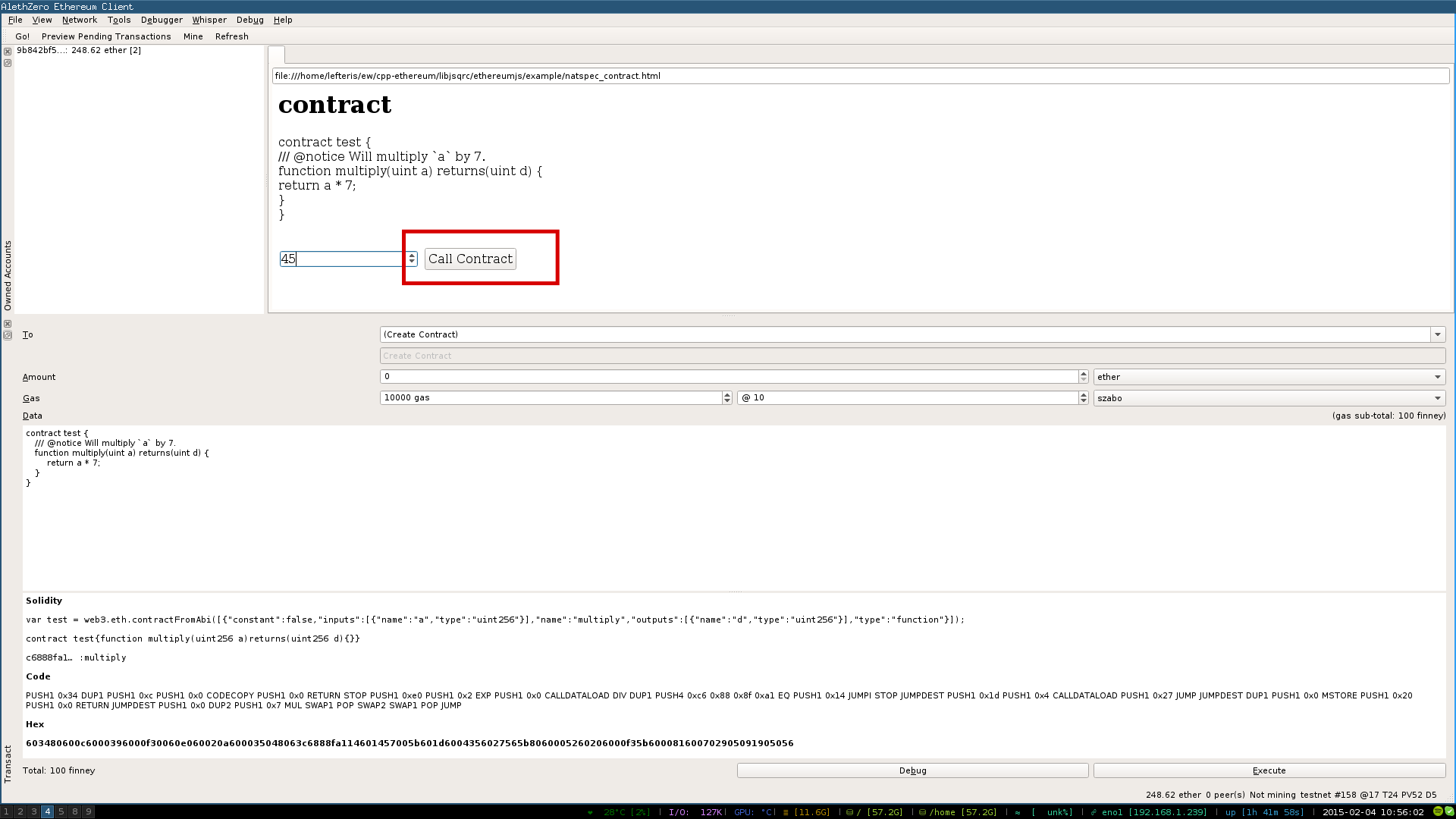Screen dimensions: 1456x819
Task: Click the Call Contract button
Action: coord(470,259)
